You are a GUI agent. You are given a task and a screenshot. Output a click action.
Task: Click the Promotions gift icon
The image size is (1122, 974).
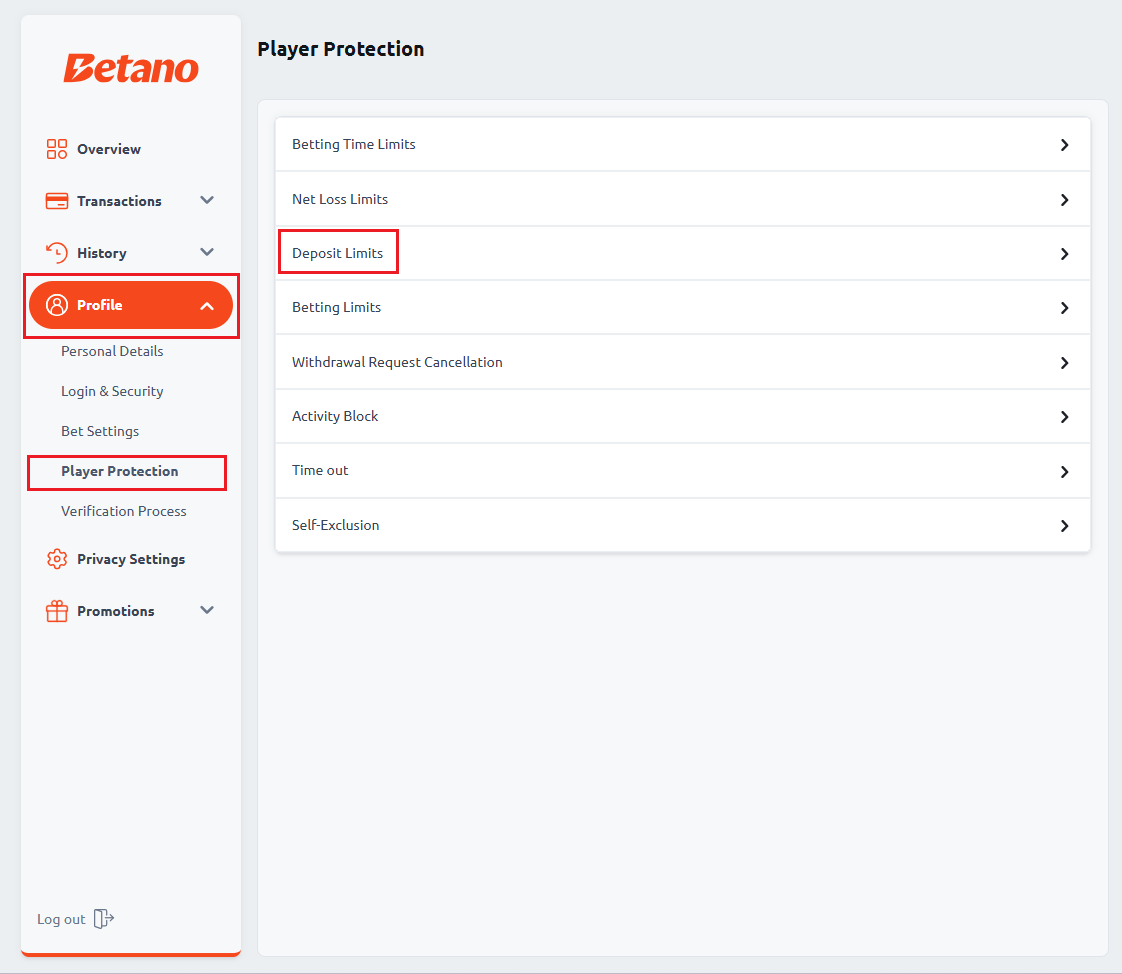click(57, 611)
